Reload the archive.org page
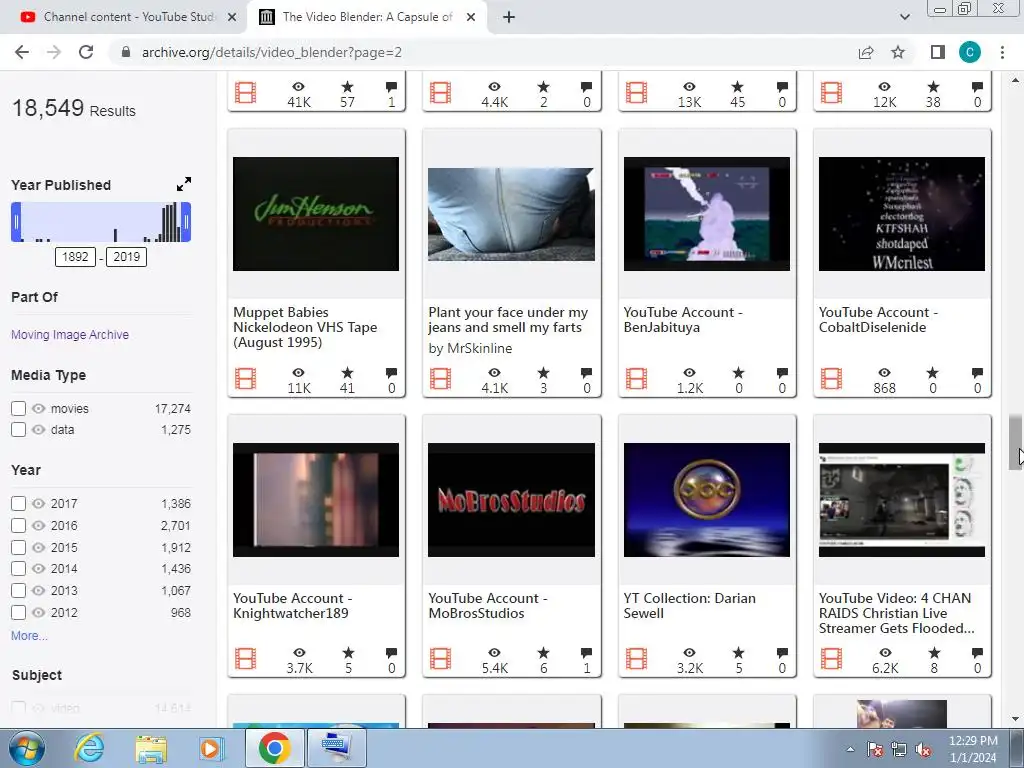 [x=86, y=52]
